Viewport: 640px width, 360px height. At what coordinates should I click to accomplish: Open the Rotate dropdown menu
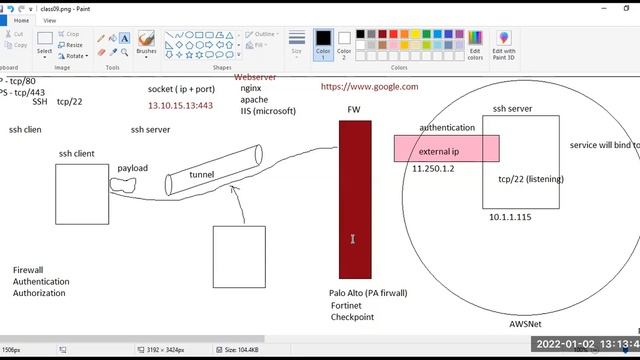point(73,56)
